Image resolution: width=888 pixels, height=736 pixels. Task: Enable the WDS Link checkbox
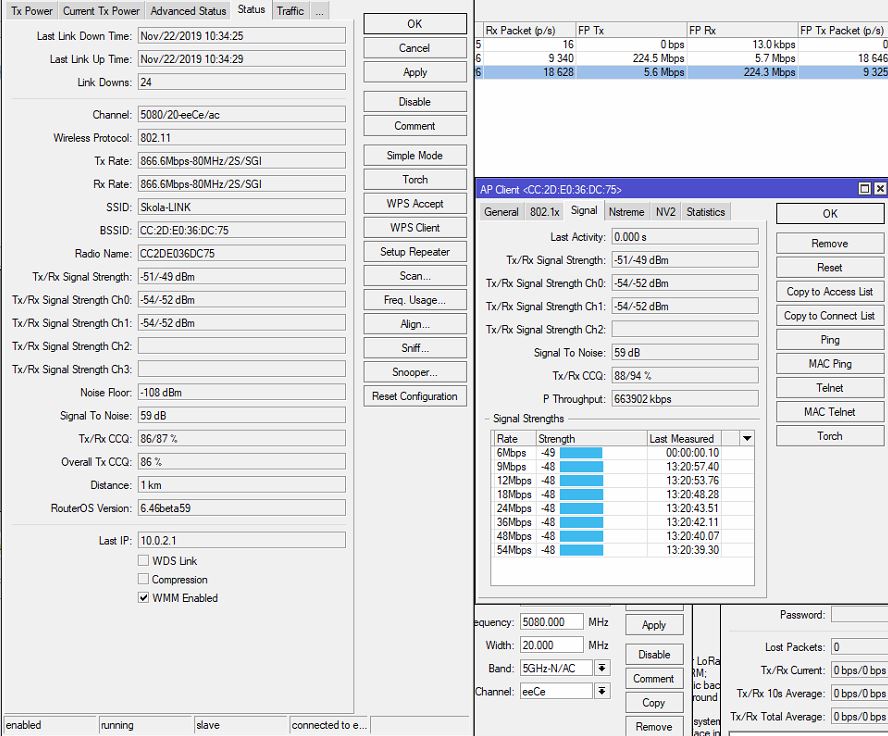click(143, 560)
